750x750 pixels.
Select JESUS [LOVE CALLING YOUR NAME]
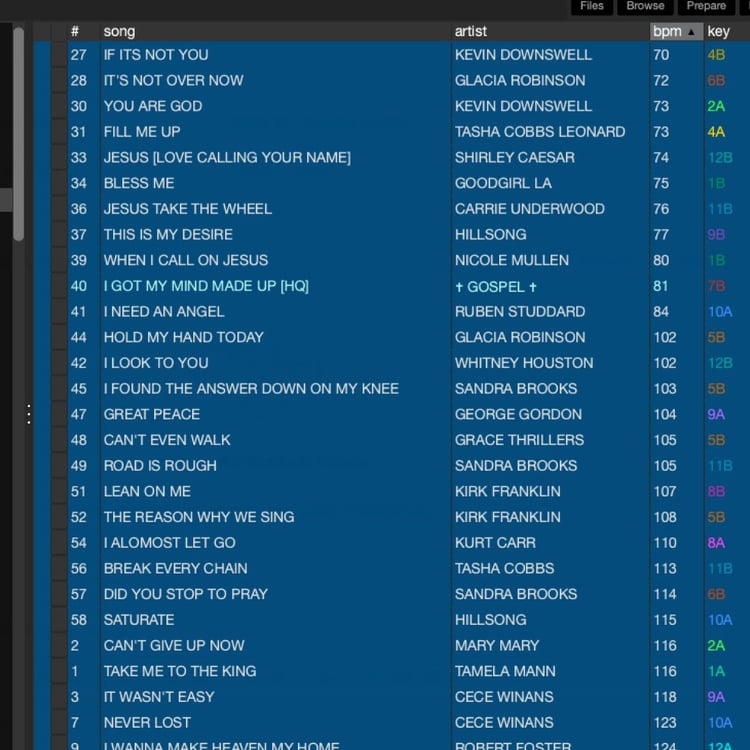click(227, 157)
